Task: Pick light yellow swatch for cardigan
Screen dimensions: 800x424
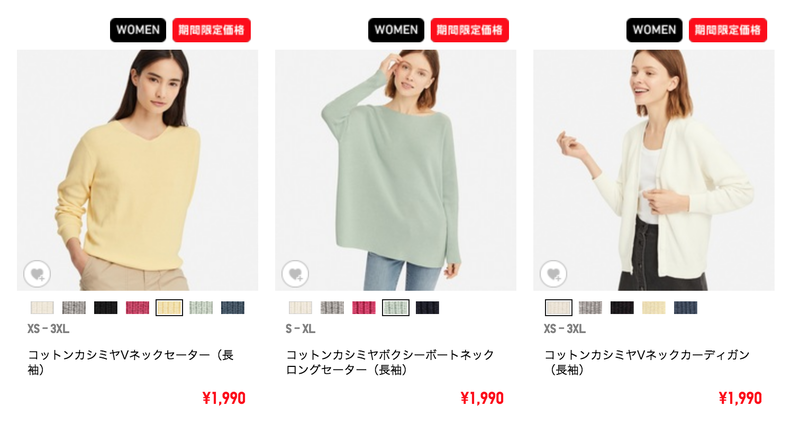Action: click(654, 308)
